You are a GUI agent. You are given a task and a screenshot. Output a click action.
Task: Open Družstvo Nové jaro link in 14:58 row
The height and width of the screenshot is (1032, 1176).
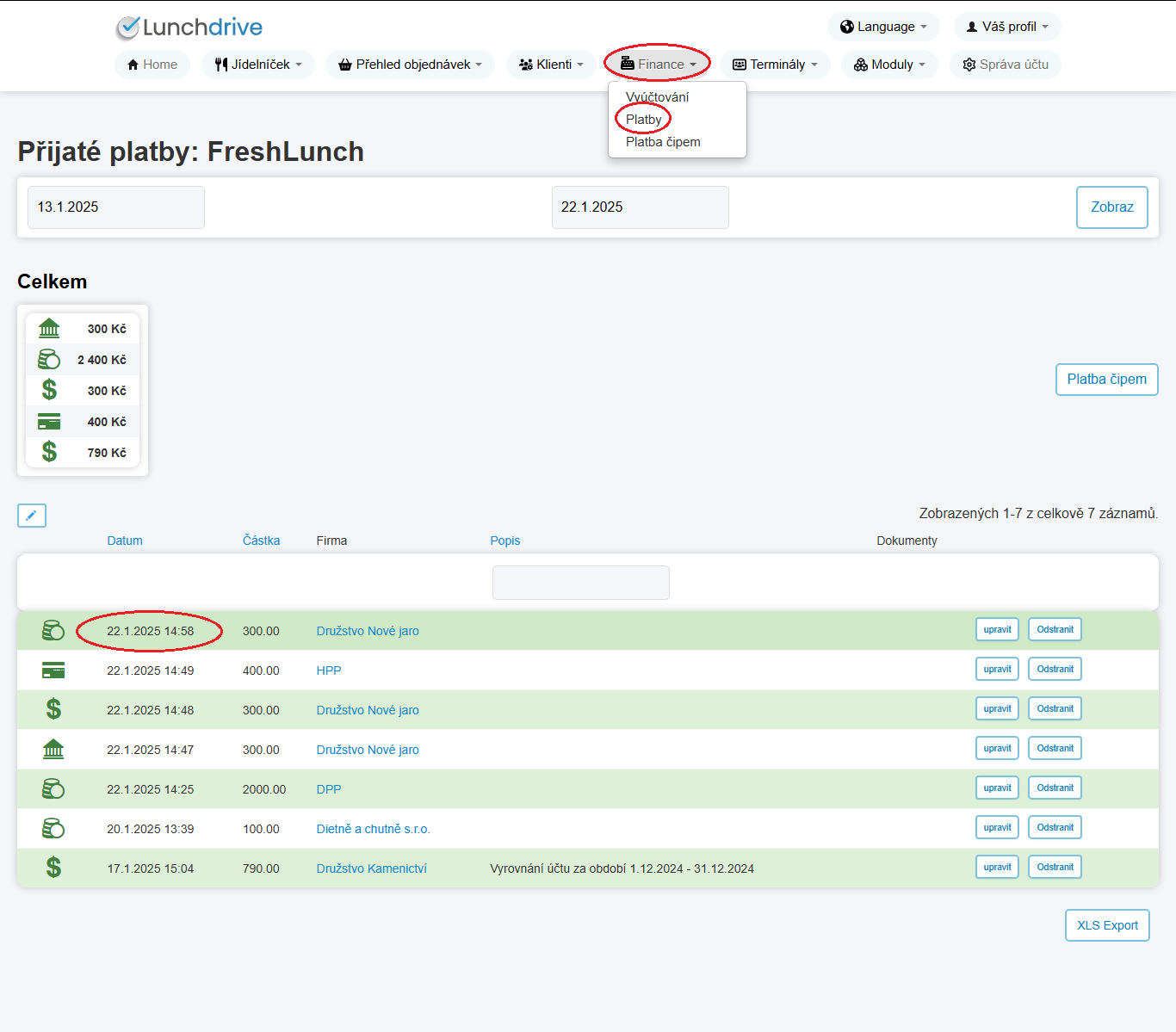368,631
